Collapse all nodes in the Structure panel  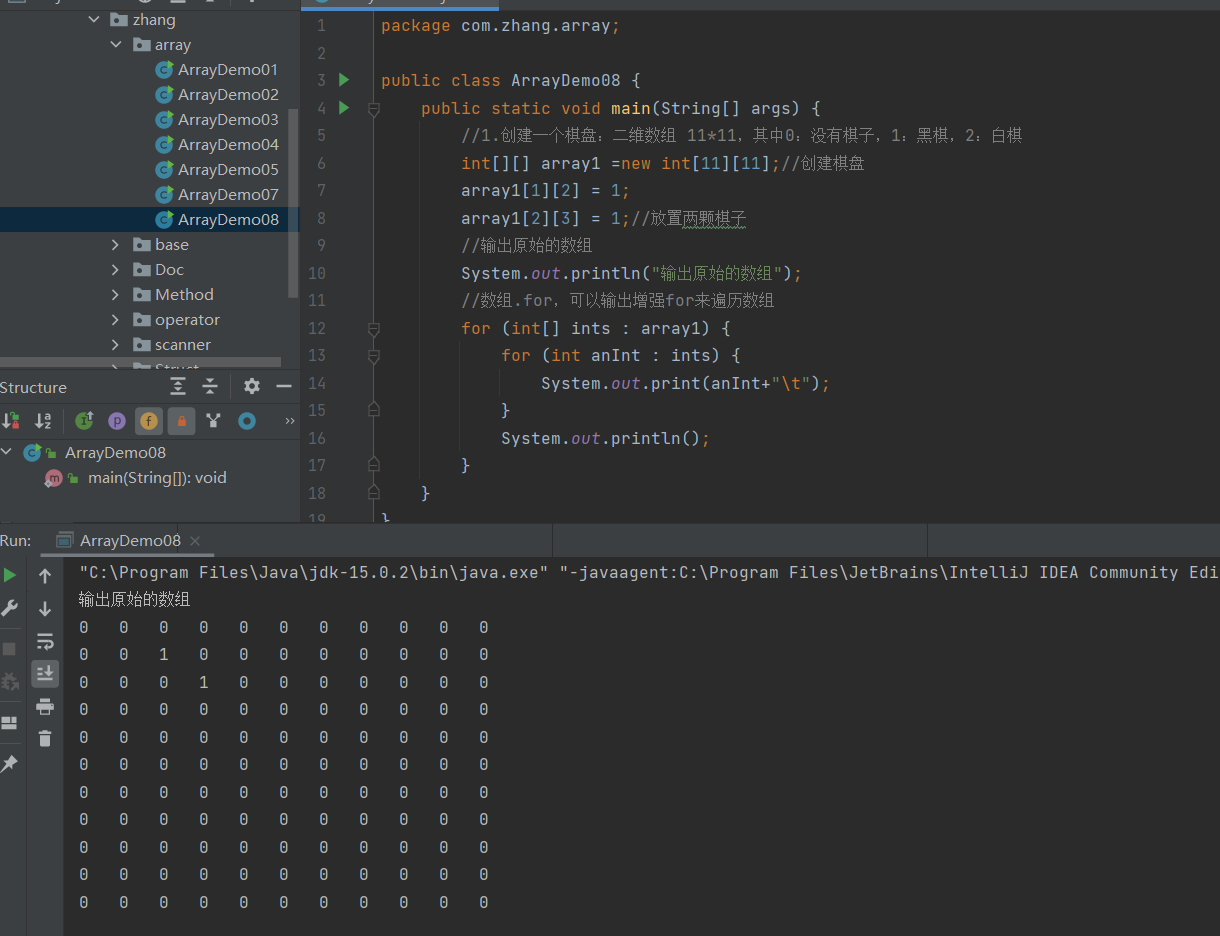(x=210, y=386)
